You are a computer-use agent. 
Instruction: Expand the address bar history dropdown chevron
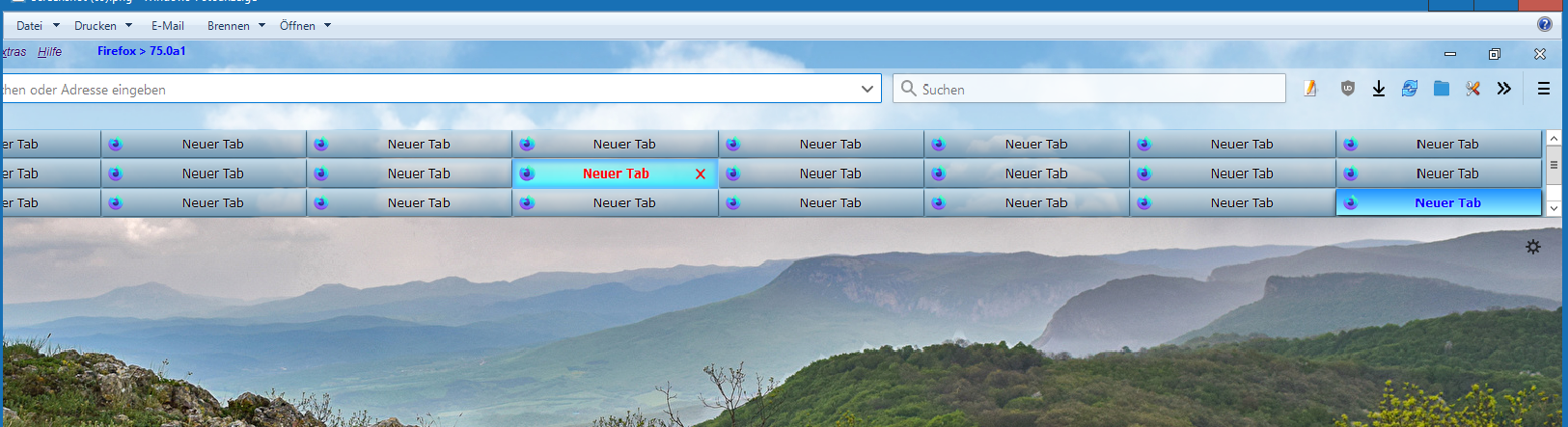(x=867, y=89)
